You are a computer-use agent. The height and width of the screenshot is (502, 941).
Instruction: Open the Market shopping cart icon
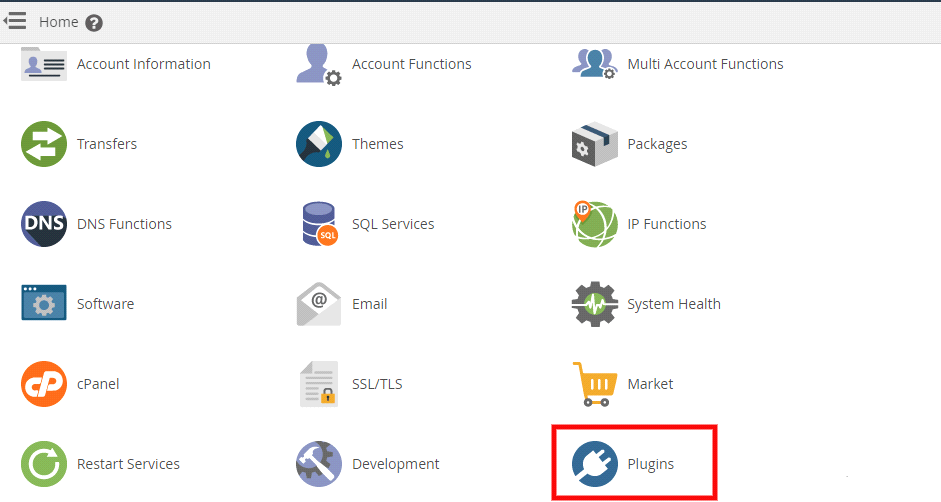click(x=594, y=384)
